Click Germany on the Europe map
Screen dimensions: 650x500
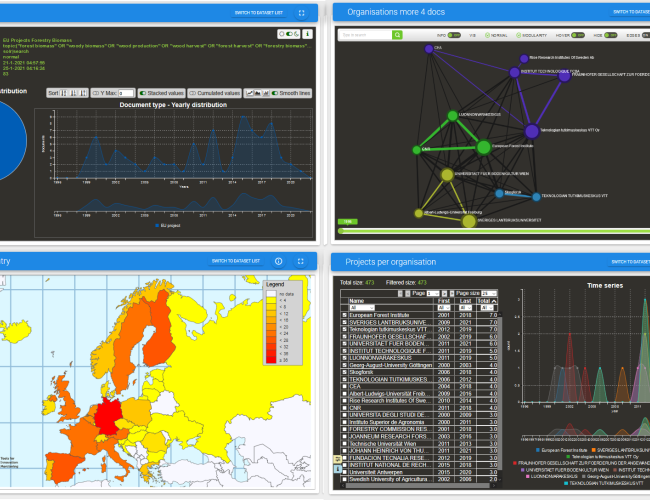(x=107, y=415)
